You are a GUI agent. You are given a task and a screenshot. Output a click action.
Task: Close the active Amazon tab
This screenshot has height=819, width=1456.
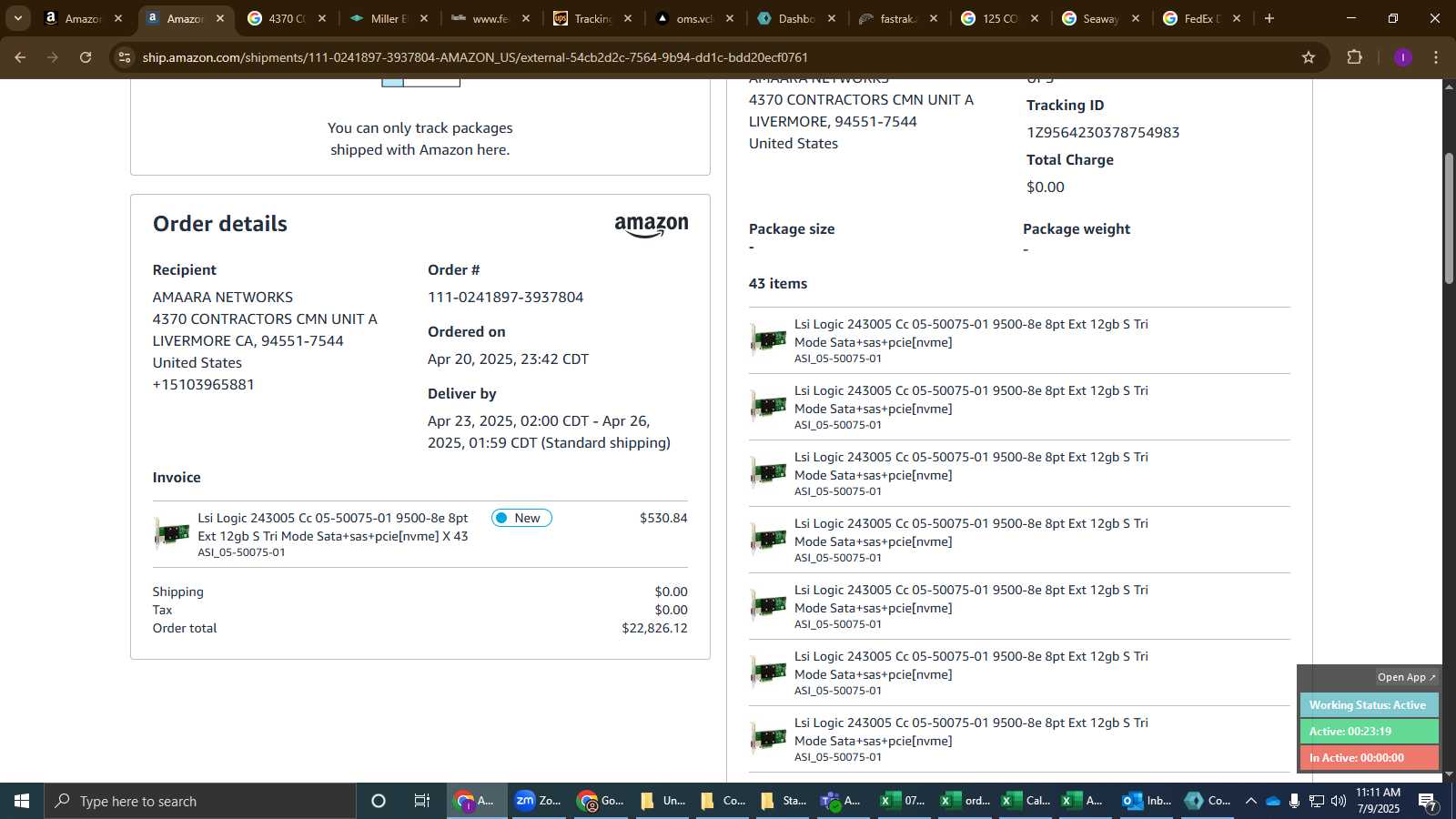[x=220, y=18]
